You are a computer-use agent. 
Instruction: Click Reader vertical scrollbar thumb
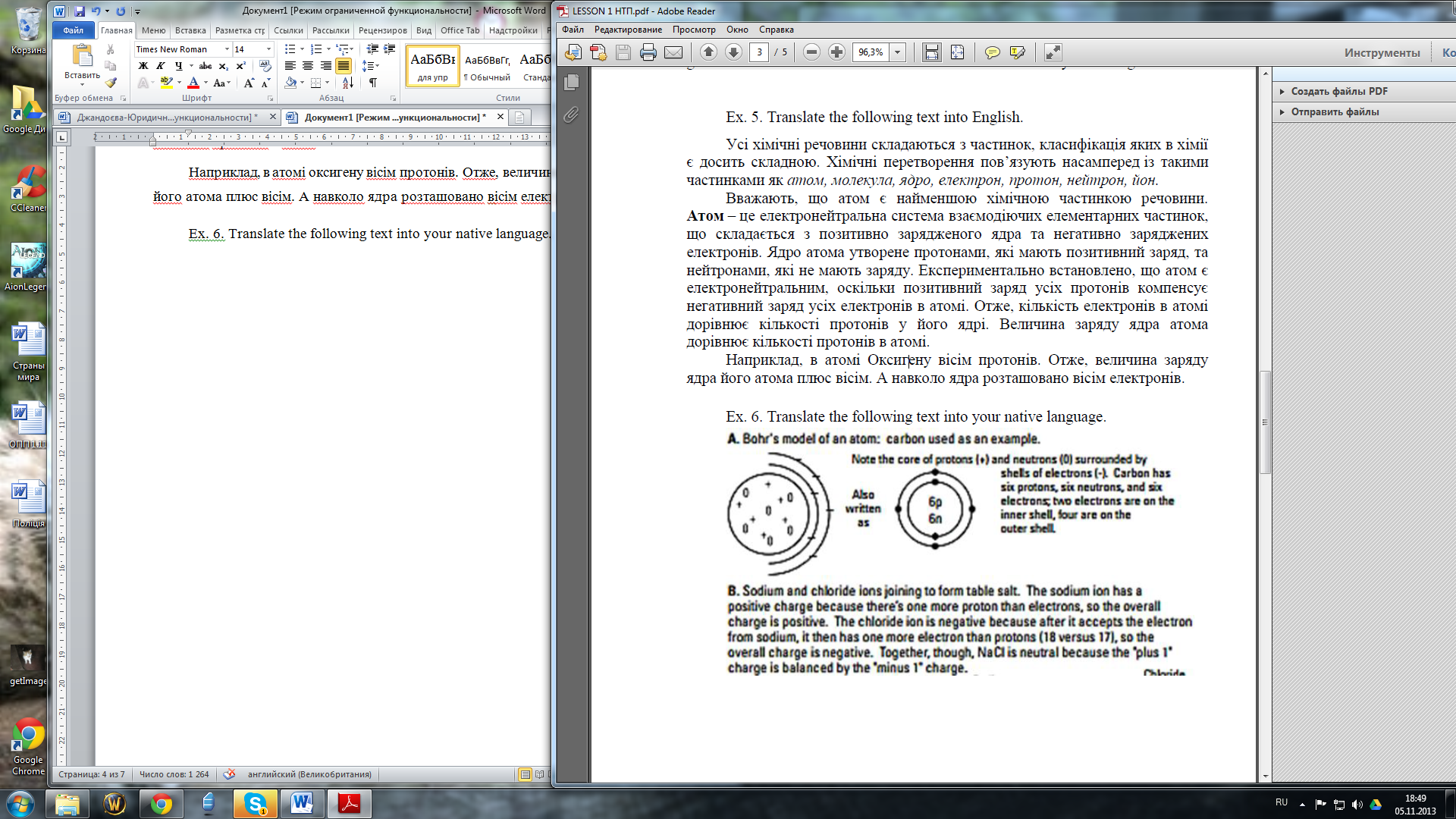click(1264, 422)
